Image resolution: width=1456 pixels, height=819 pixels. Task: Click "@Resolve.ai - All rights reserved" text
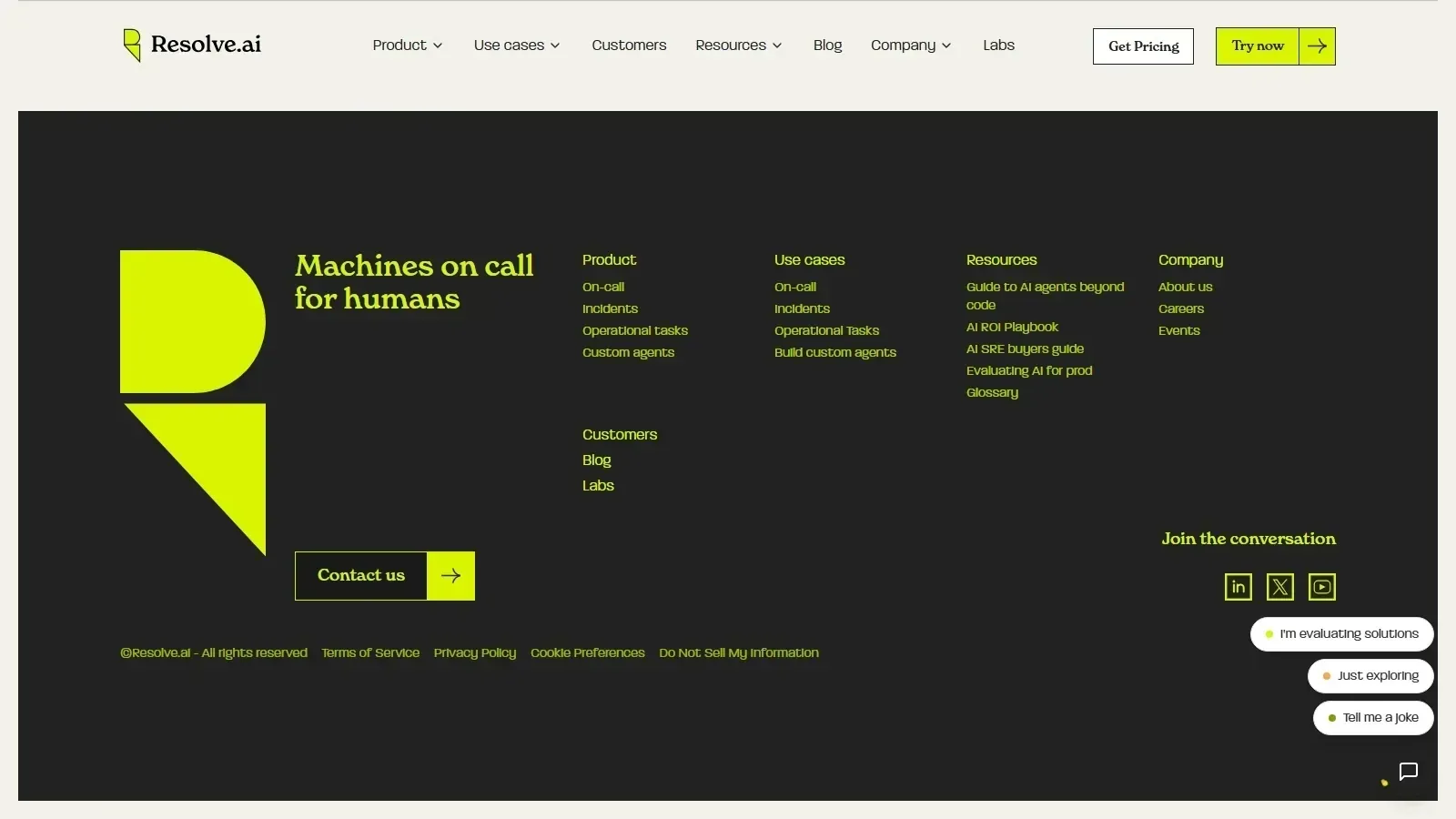point(214,653)
